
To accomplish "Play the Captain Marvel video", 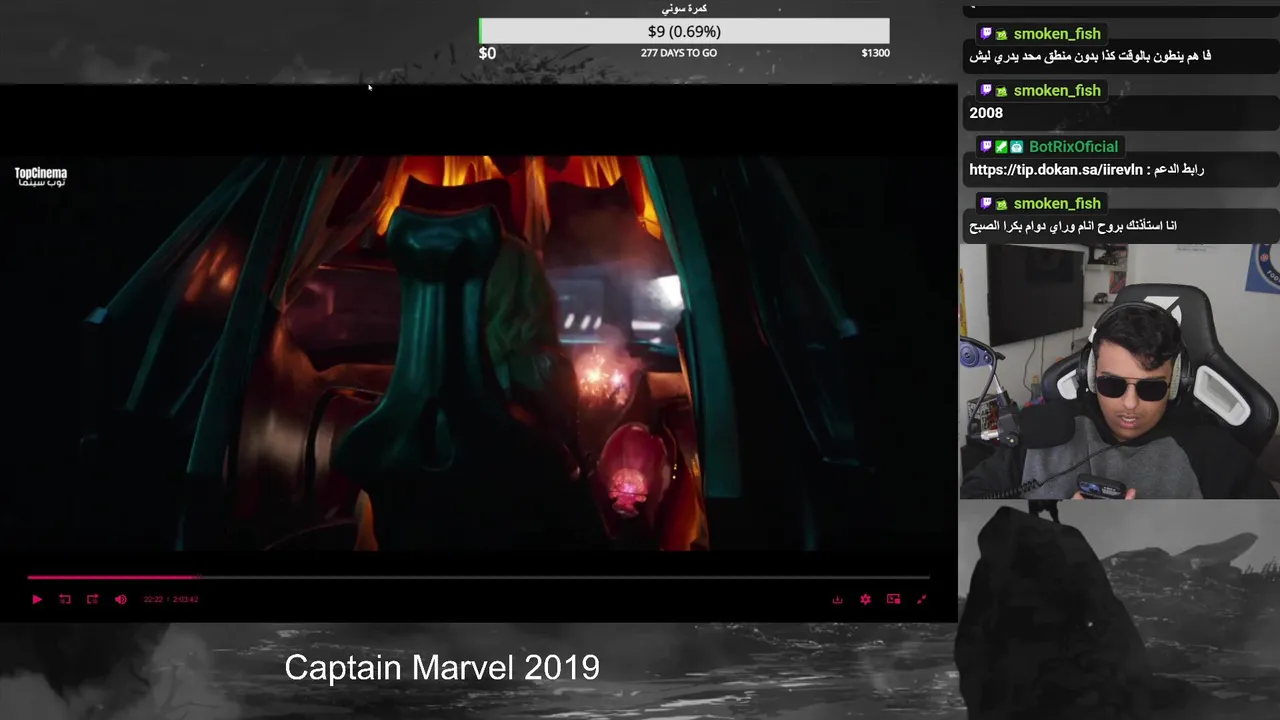I will 37,599.
